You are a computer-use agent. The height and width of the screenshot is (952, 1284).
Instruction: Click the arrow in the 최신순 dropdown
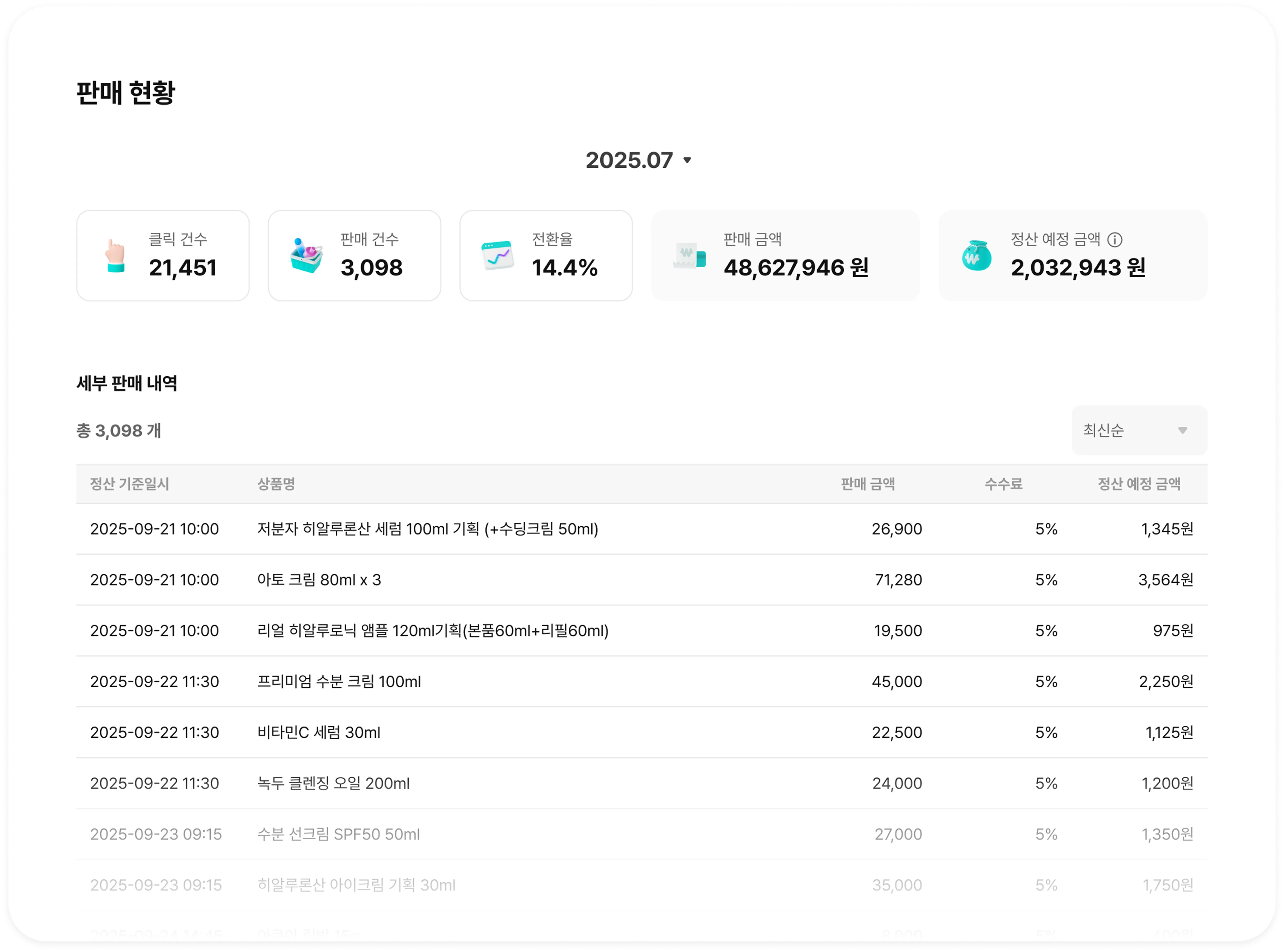click(1183, 430)
